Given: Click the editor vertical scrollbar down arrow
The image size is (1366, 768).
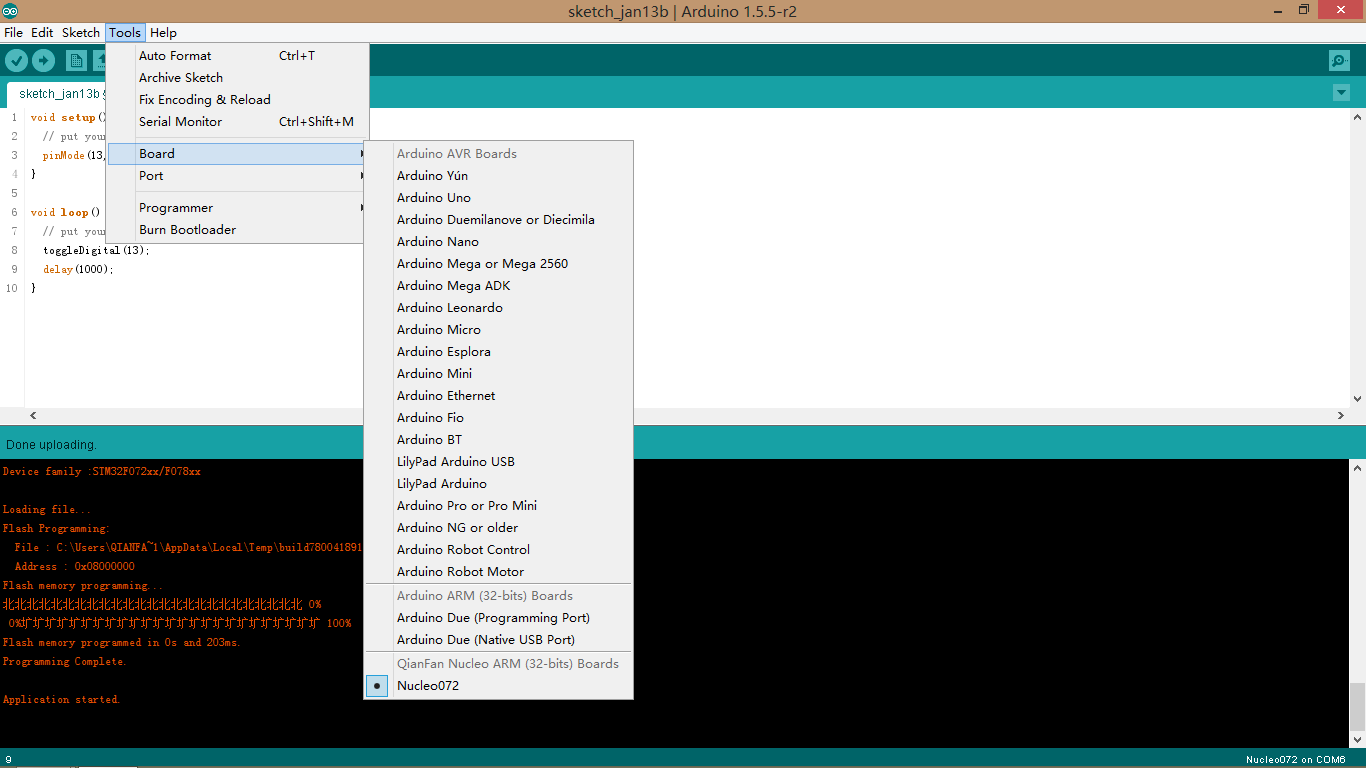Looking at the screenshot, I should pos(1357,399).
